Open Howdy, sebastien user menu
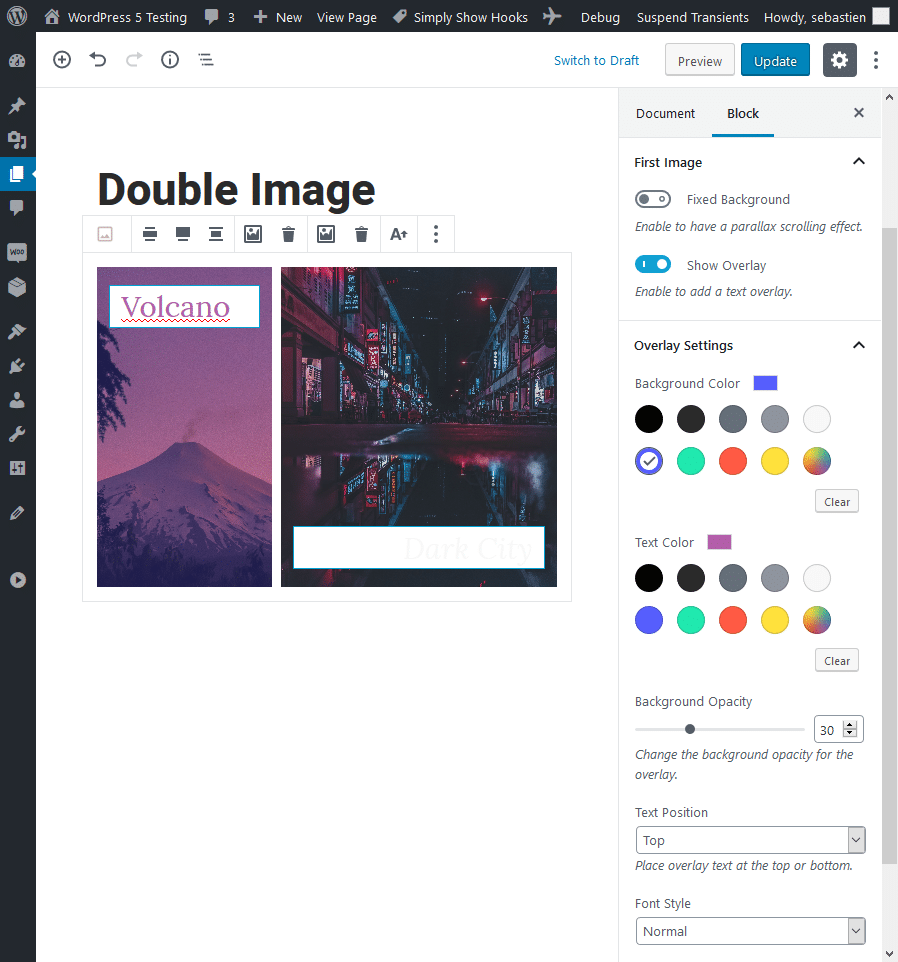This screenshot has width=898, height=962. [x=826, y=17]
